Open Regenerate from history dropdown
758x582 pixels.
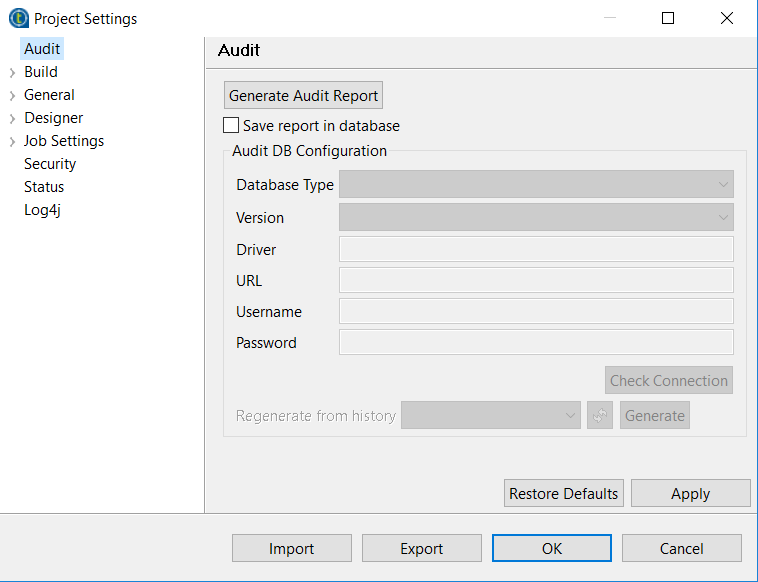tap(490, 416)
